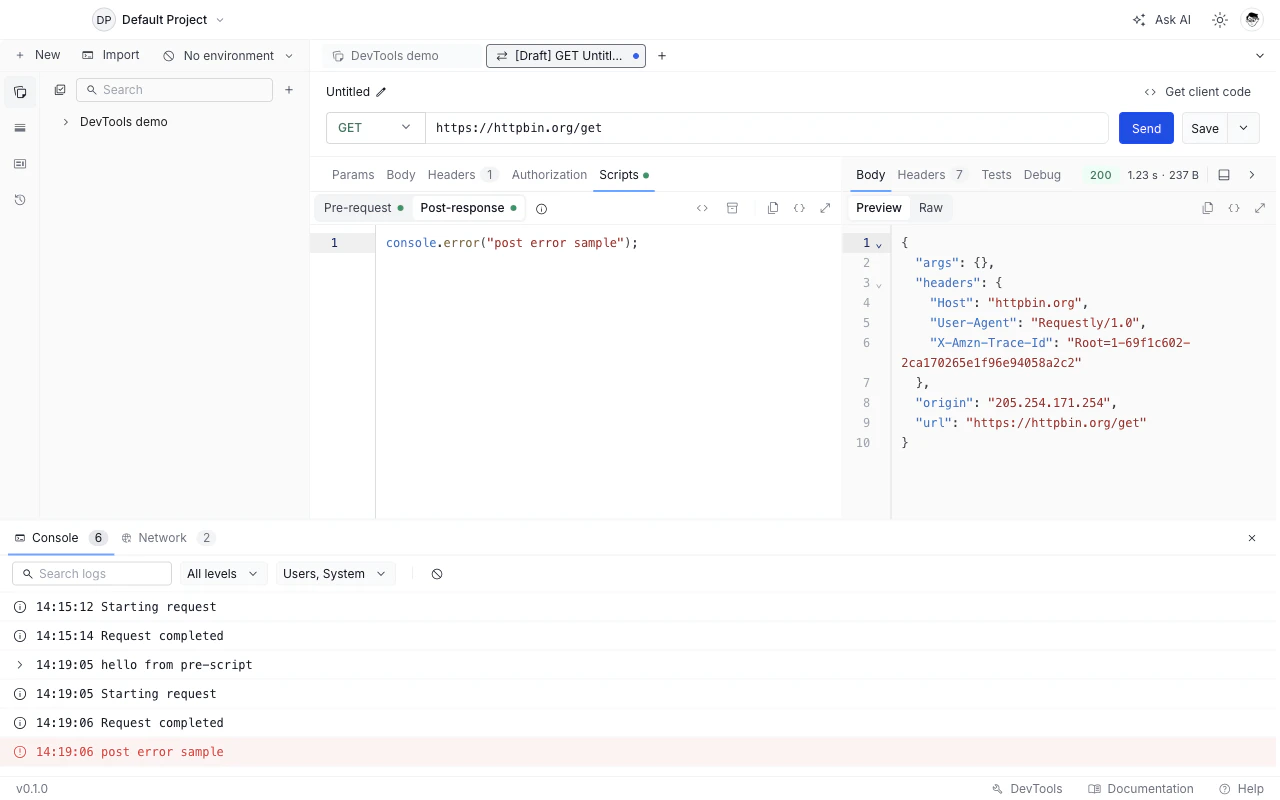Open the No environment dropdown
Screen dimensions: 1280x800
pyautogui.click(x=229, y=56)
